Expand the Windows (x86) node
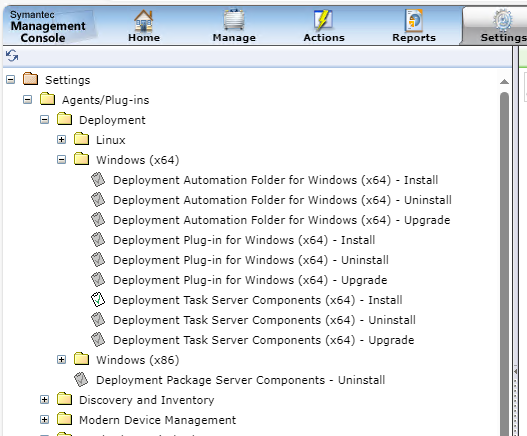Image resolution: width=527 pixels, height=436 pixels. pos(62,360)
